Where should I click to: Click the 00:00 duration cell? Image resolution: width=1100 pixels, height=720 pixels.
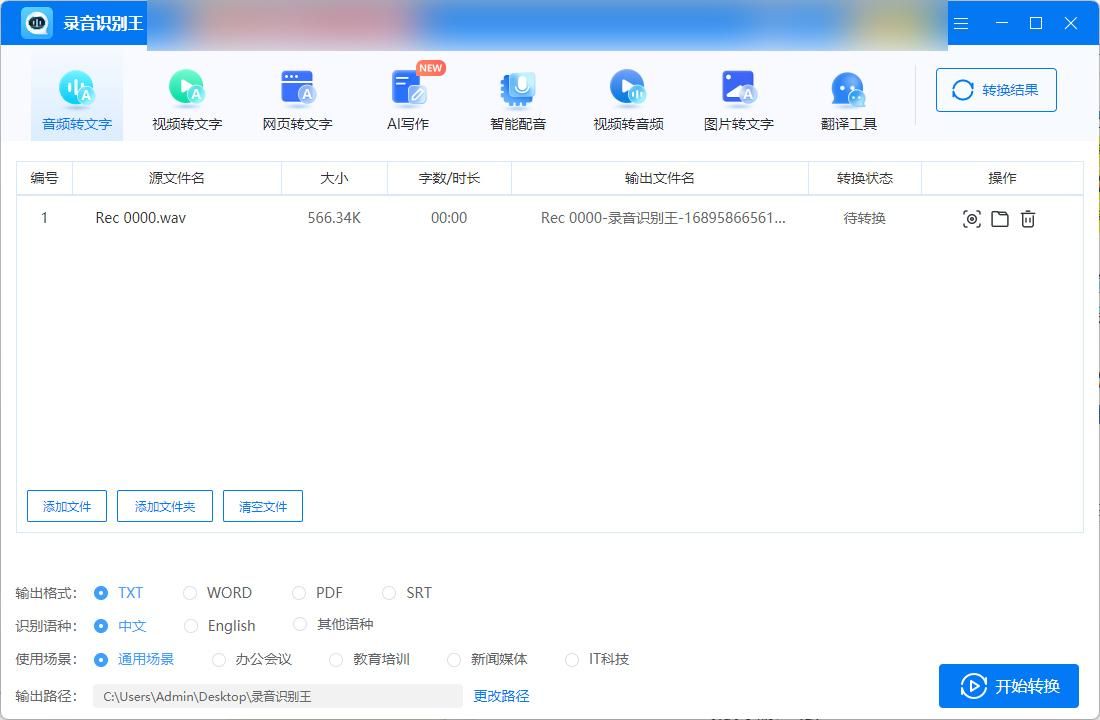coord(449,218)
